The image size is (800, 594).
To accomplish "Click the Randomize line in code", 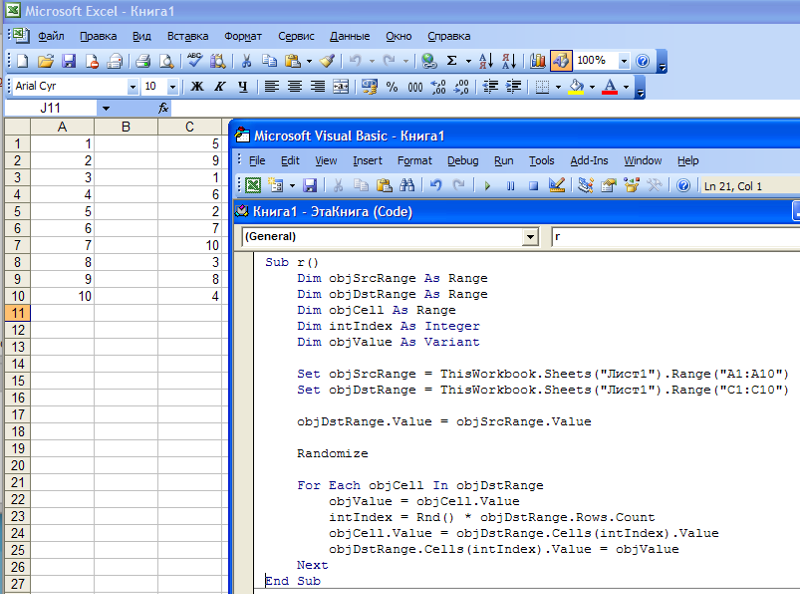I will [332, 453].
